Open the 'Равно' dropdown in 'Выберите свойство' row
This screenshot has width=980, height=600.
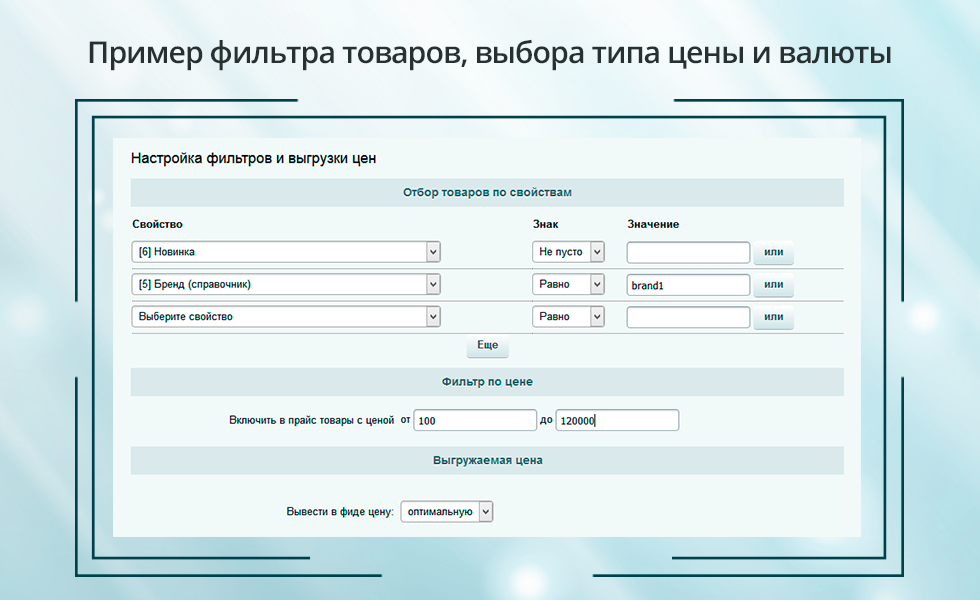pyautogui.click(x=568, y=317)
